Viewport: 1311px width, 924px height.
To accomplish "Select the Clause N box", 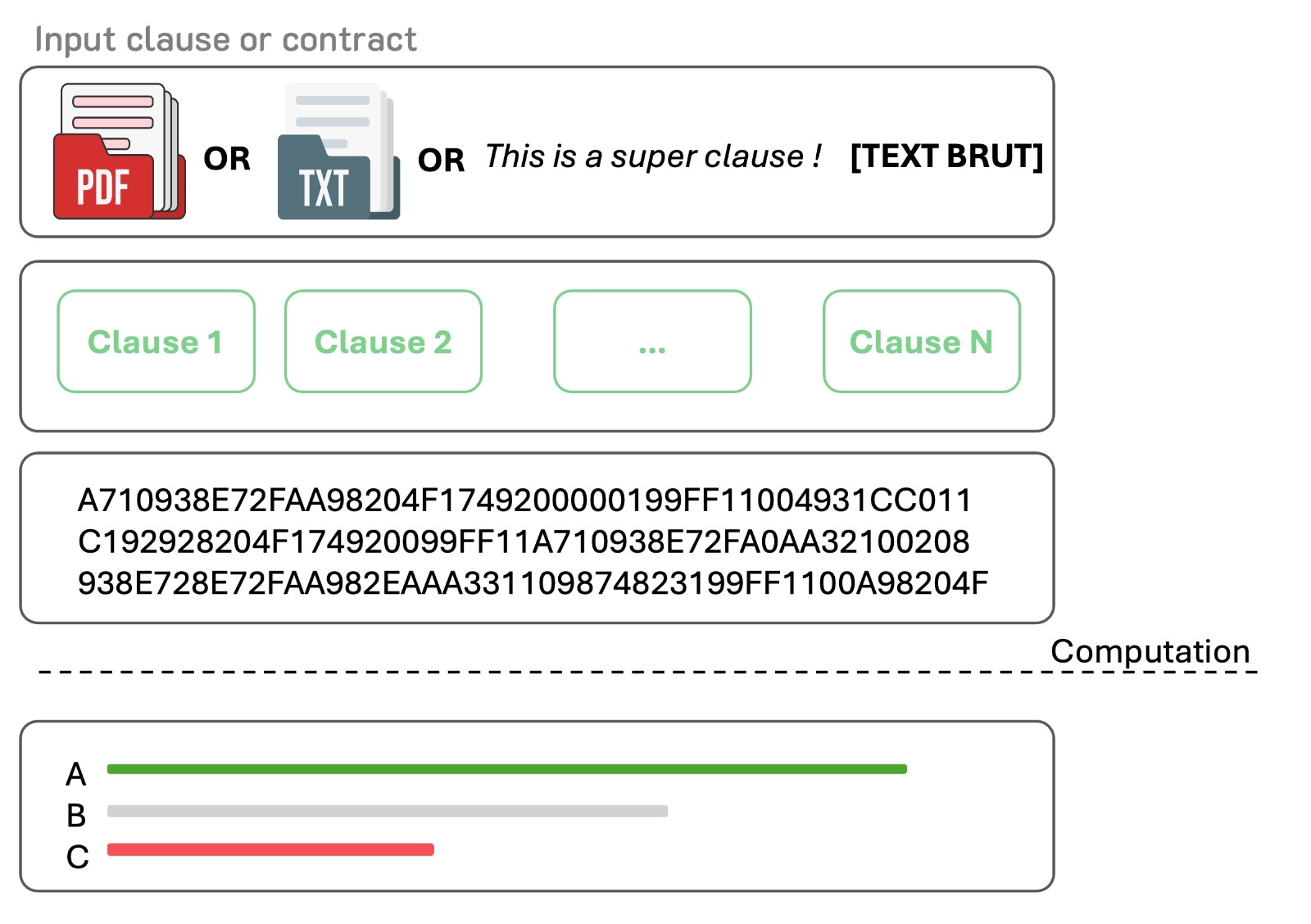I will click(921, 342).
